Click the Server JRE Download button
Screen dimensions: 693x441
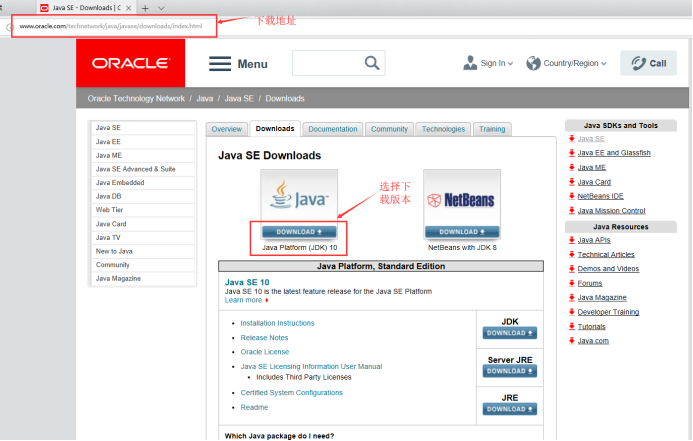click(510, 371)
